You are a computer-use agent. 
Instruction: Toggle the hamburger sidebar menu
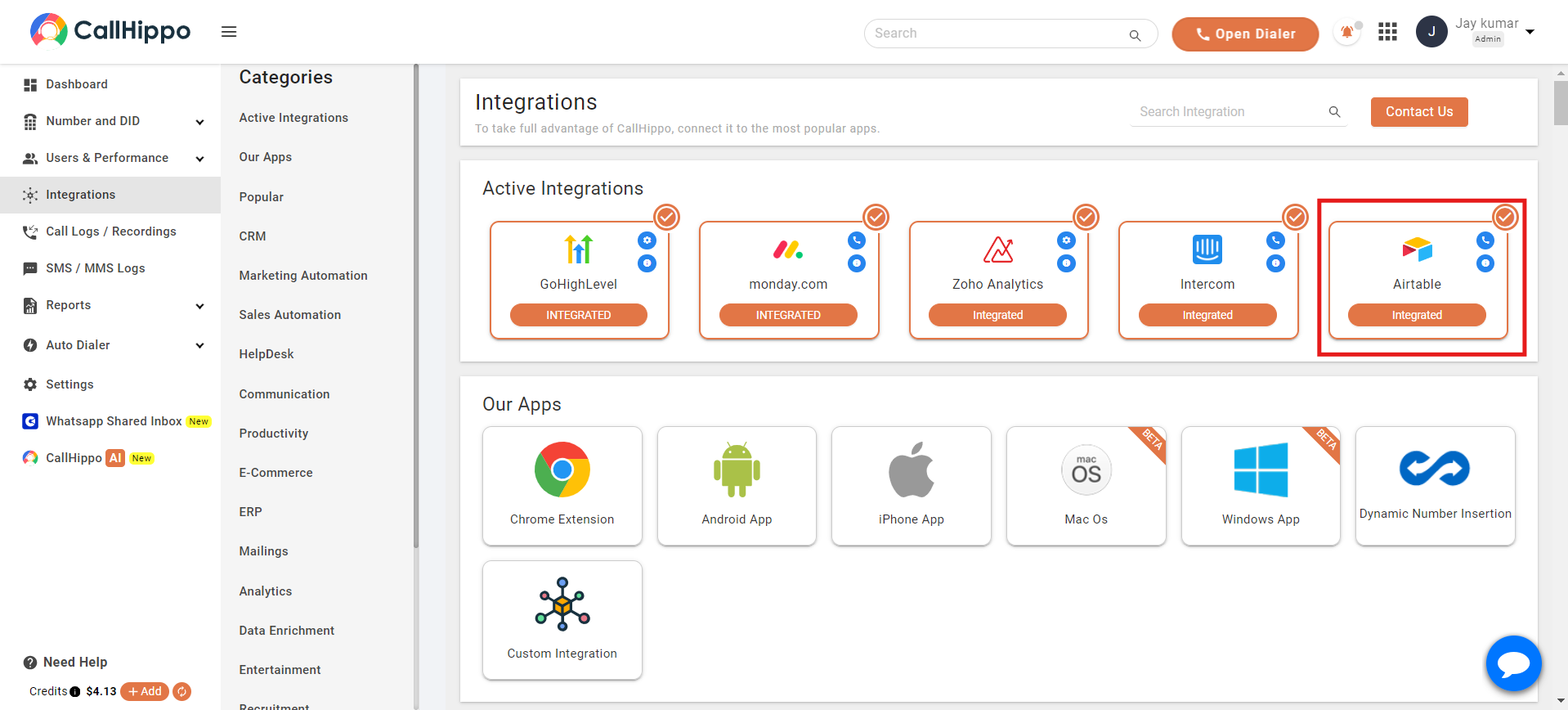tap(229, 32)
